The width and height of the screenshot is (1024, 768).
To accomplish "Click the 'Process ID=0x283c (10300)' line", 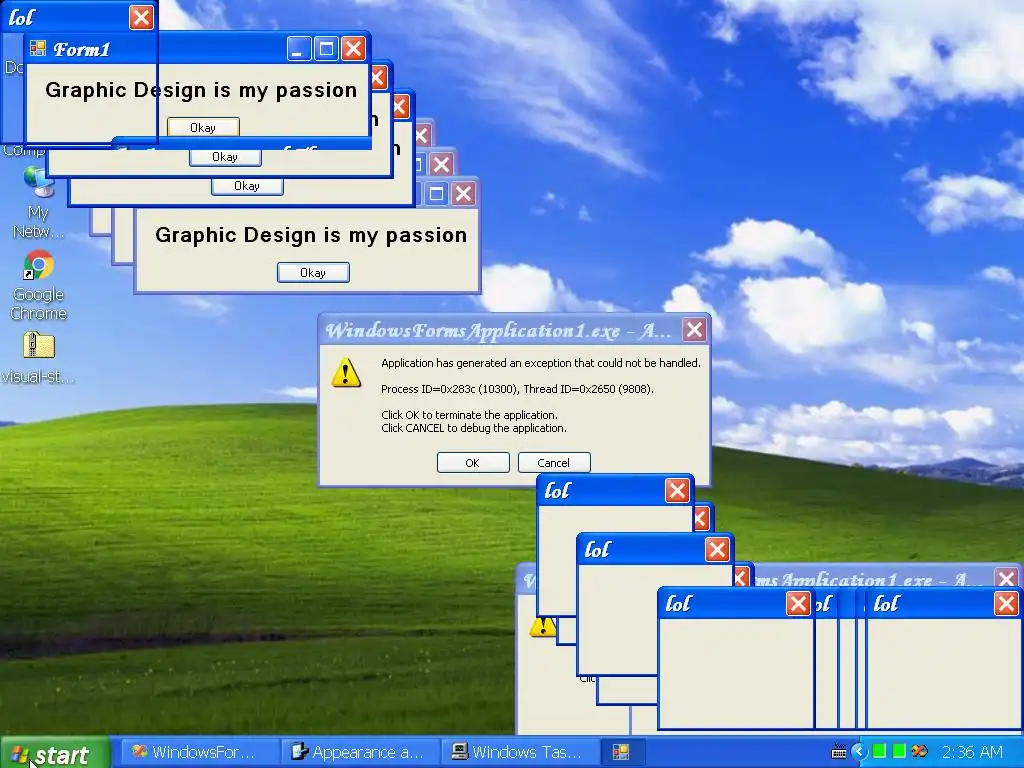I will coord(517,389).
